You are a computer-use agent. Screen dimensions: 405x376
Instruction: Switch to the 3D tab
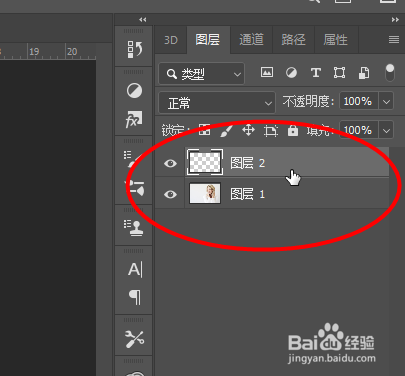click(171, 40)
